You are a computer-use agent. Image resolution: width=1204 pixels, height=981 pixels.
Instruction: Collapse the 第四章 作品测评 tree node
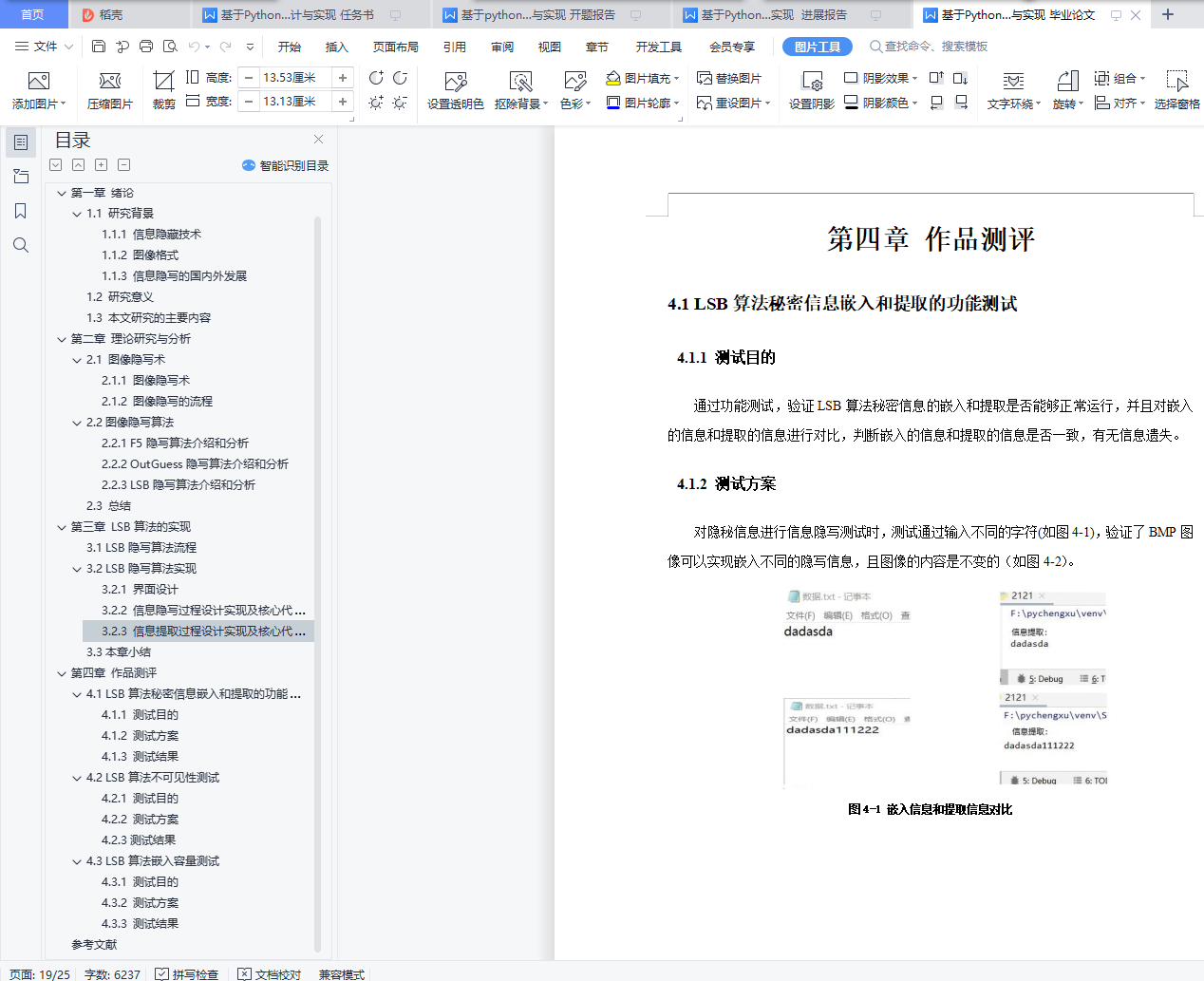62,673
